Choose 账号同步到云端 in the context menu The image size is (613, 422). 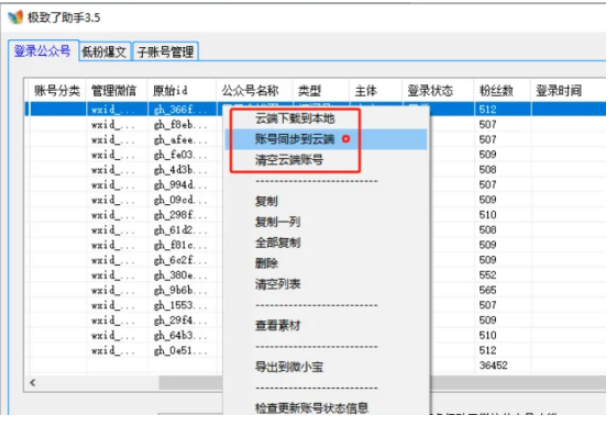coord(297,138)
